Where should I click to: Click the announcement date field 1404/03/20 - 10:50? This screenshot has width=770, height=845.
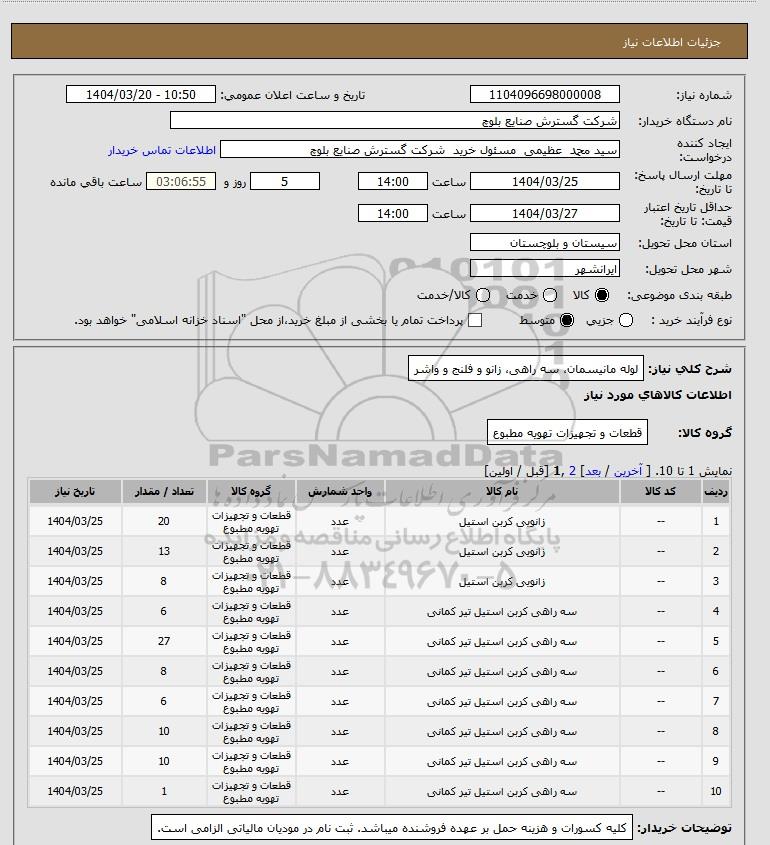point(141,94)
